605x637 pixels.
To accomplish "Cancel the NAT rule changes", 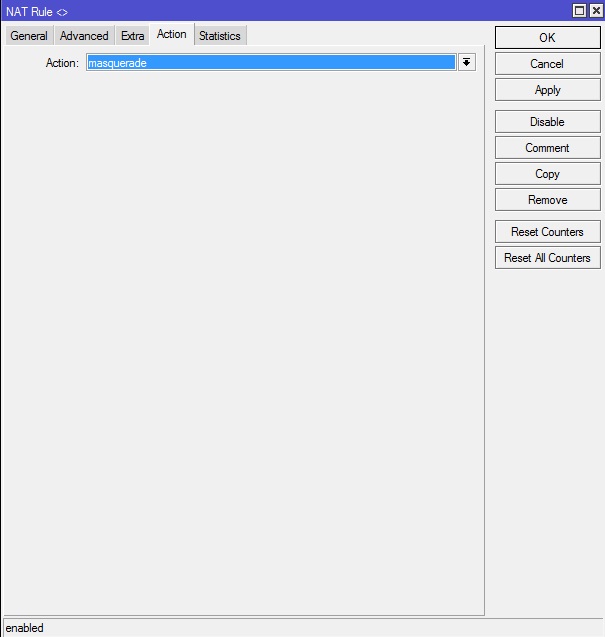I will pos(547,64).
